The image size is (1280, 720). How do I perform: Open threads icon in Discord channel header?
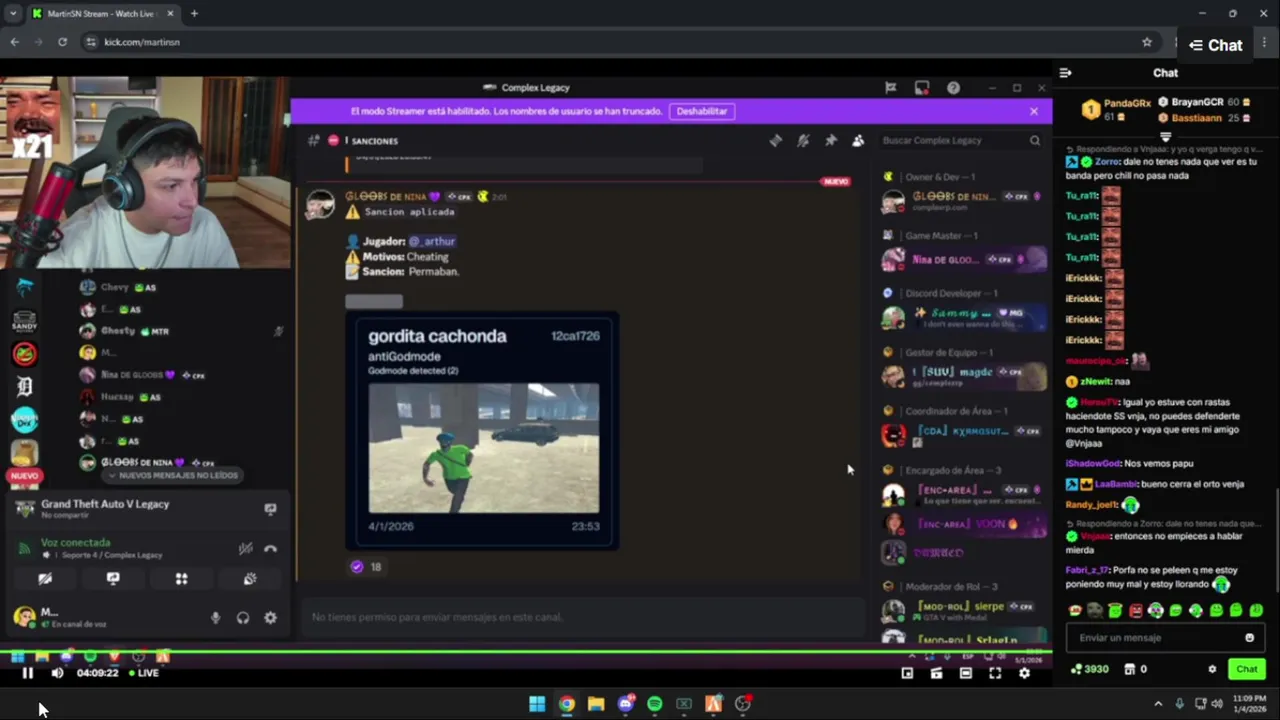(x=775, y=141)
